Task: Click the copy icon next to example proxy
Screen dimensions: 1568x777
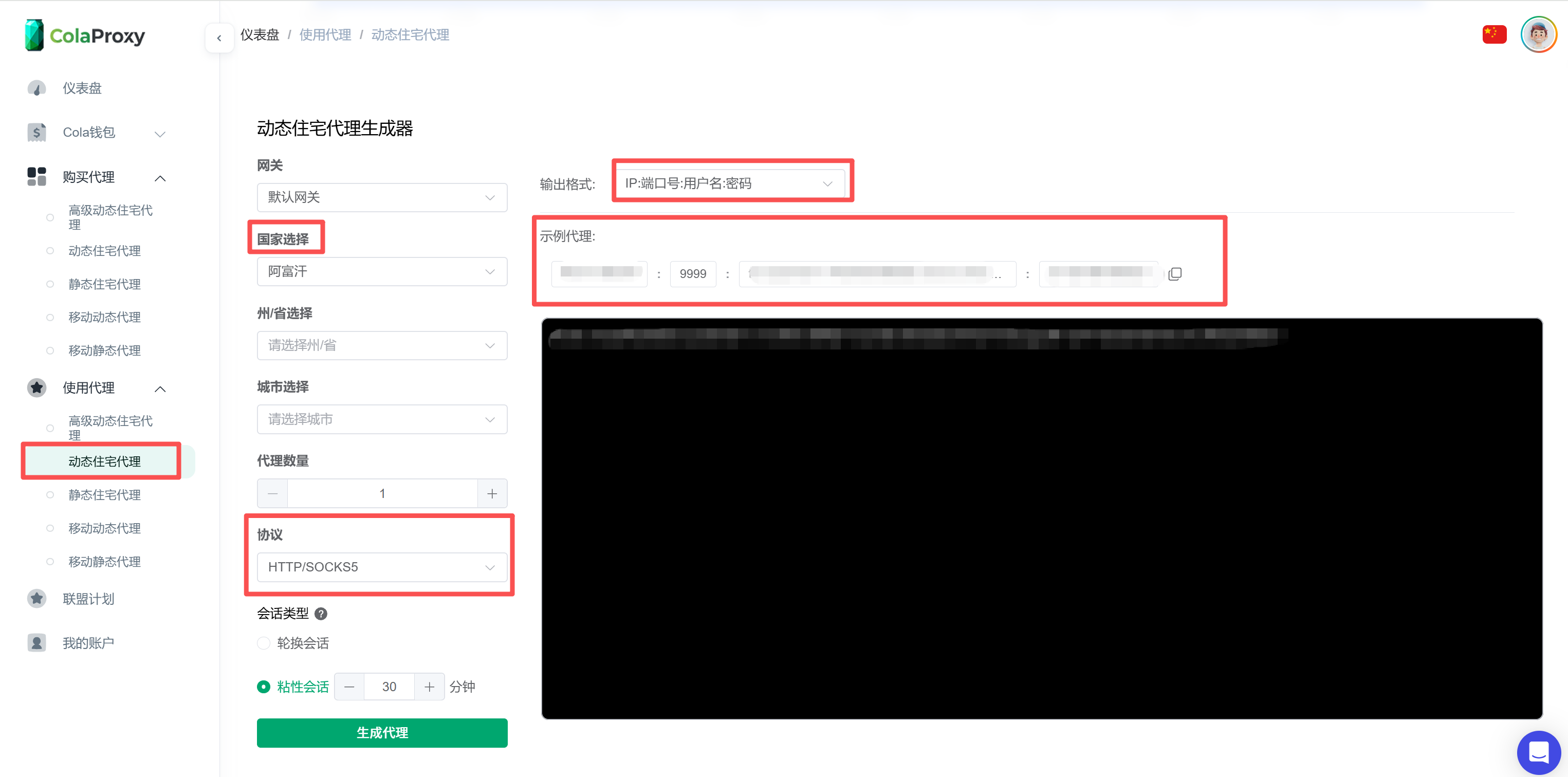Action: point(1175,273)
